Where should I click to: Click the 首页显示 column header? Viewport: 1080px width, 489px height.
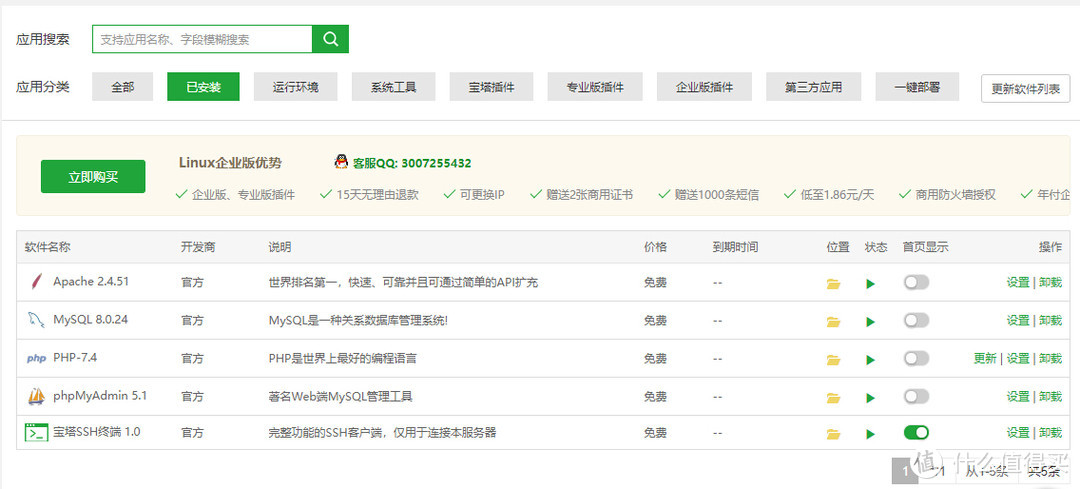coord(926,247)
